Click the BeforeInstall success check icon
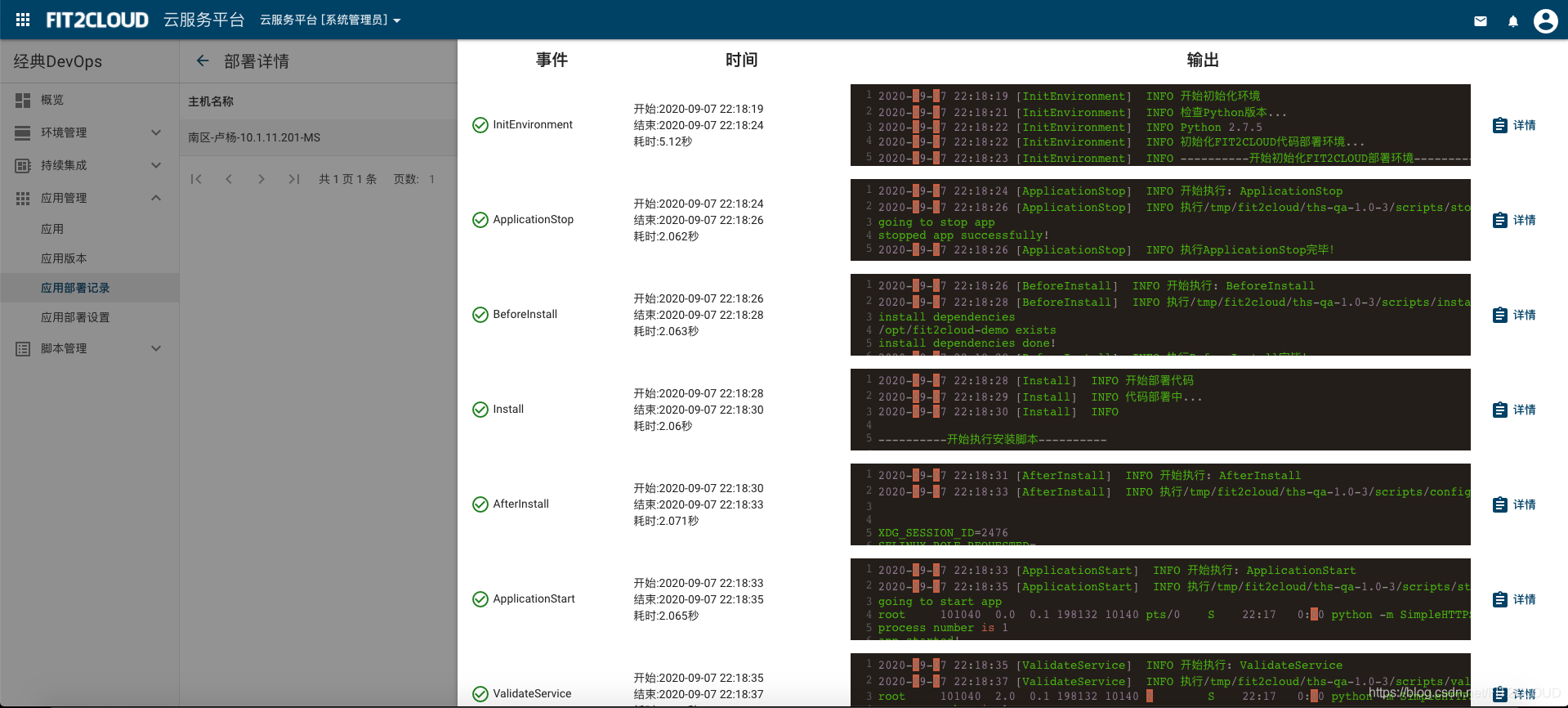 tap(480, 315)
